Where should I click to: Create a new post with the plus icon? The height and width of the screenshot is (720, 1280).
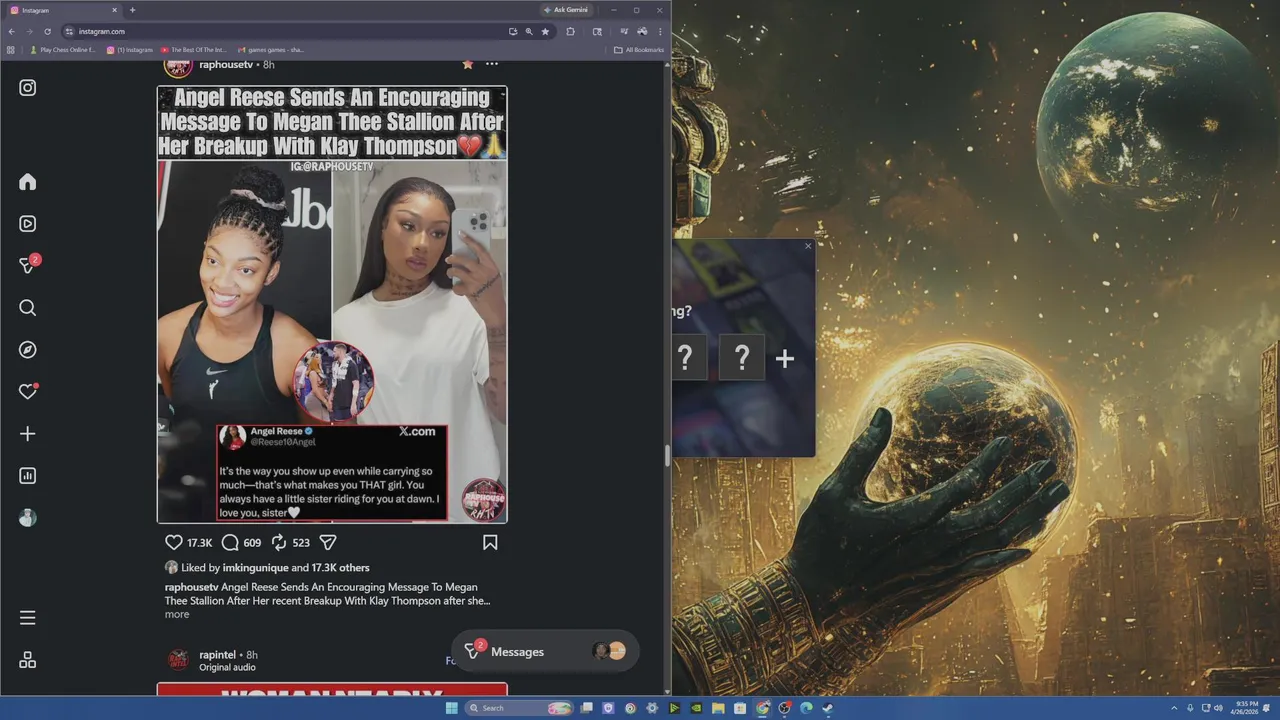click(28, 434)
